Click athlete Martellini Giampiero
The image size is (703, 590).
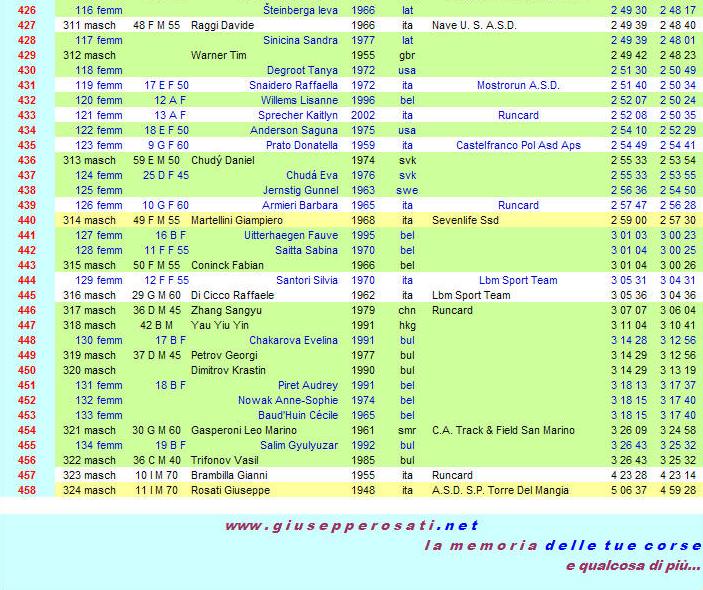[238, 220]
